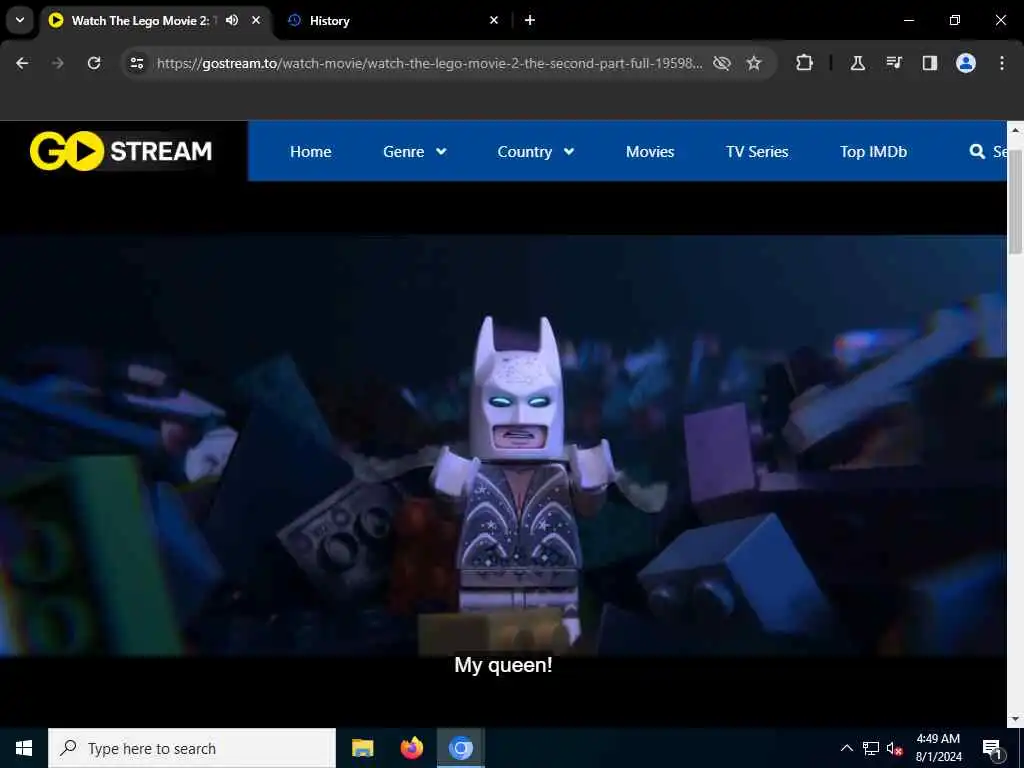Expand the Genre dropdown menu

click(415, 152)
